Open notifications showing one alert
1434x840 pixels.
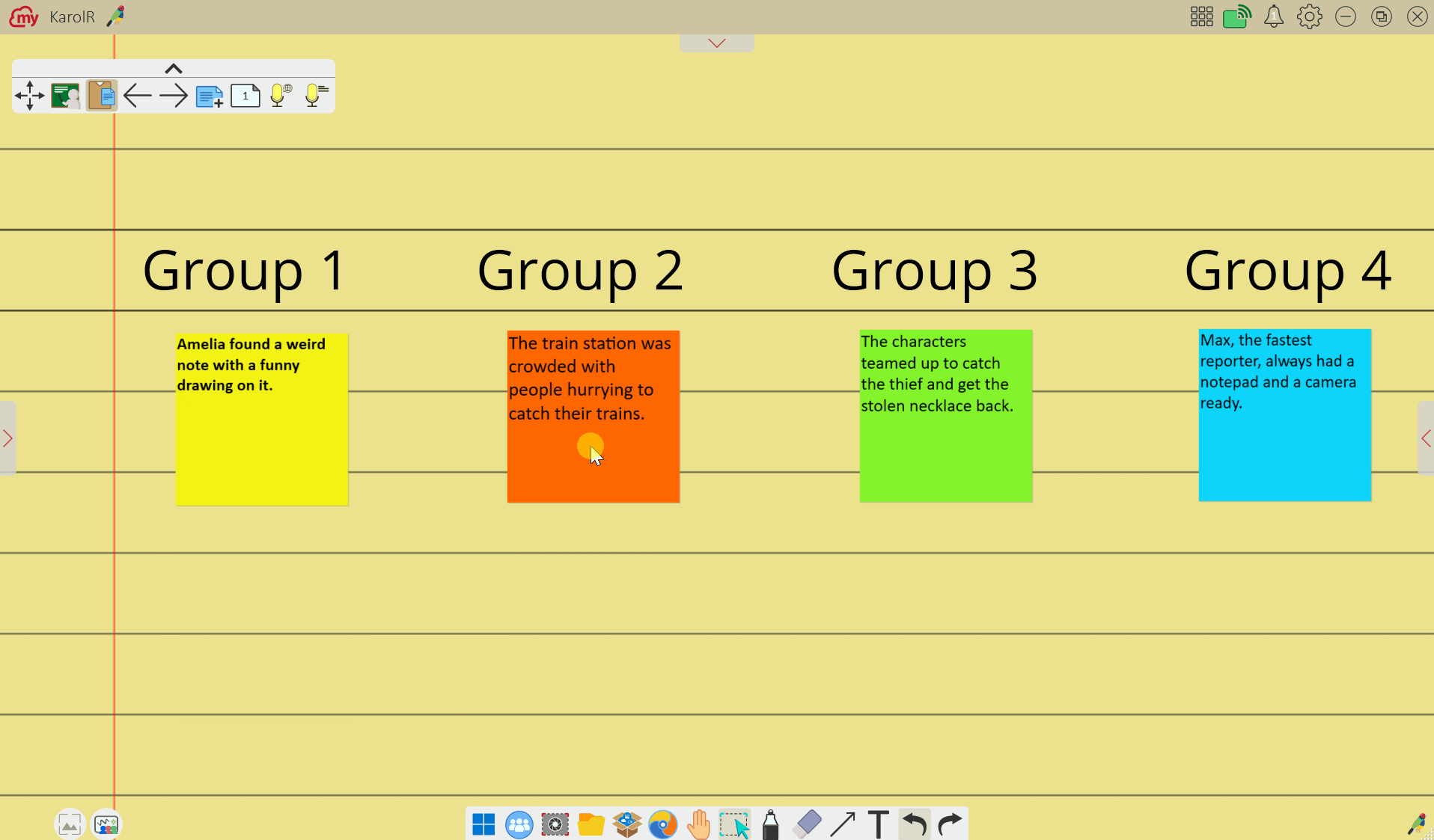[x=1273, y=16]
